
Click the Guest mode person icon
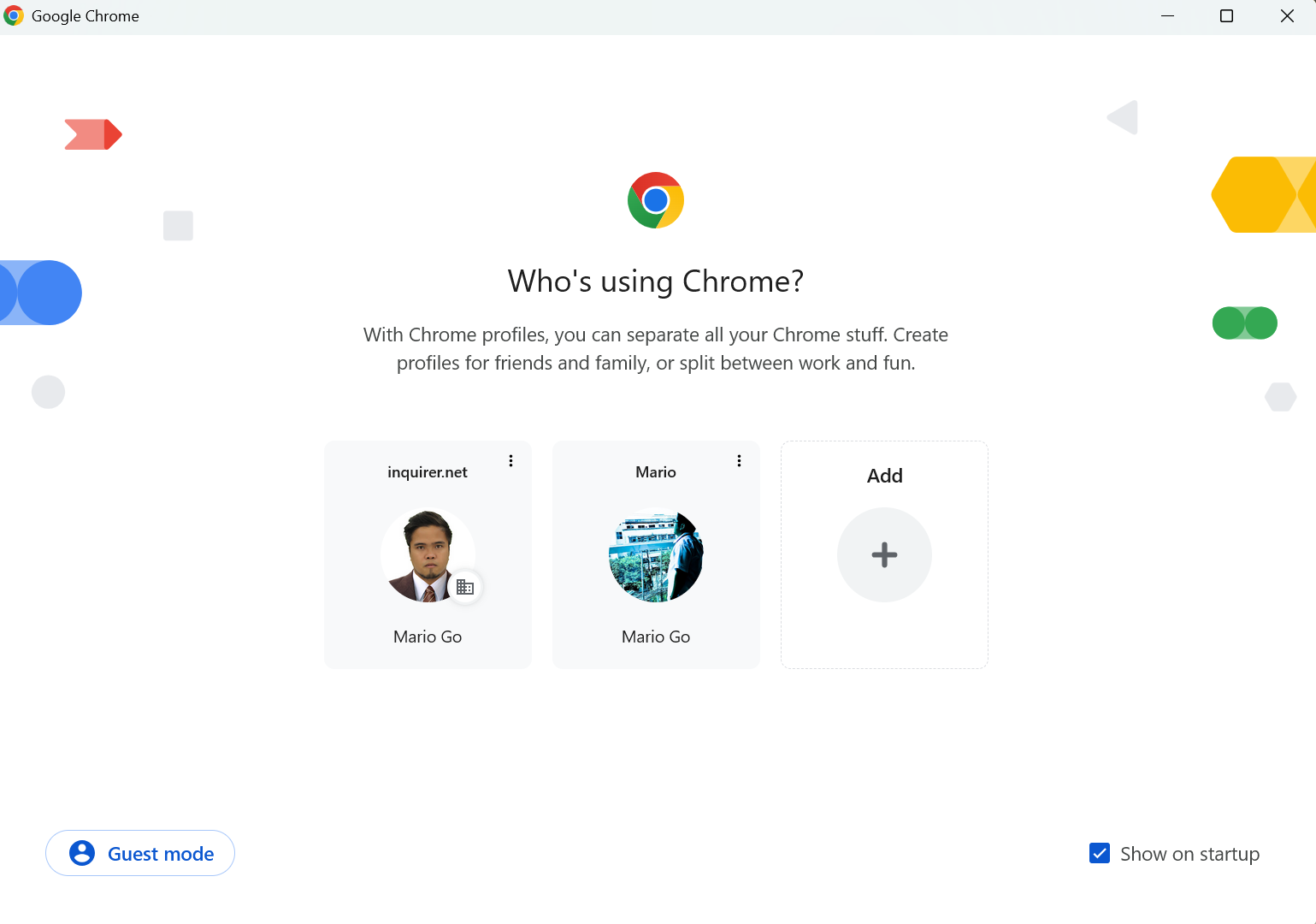[82, 853]
